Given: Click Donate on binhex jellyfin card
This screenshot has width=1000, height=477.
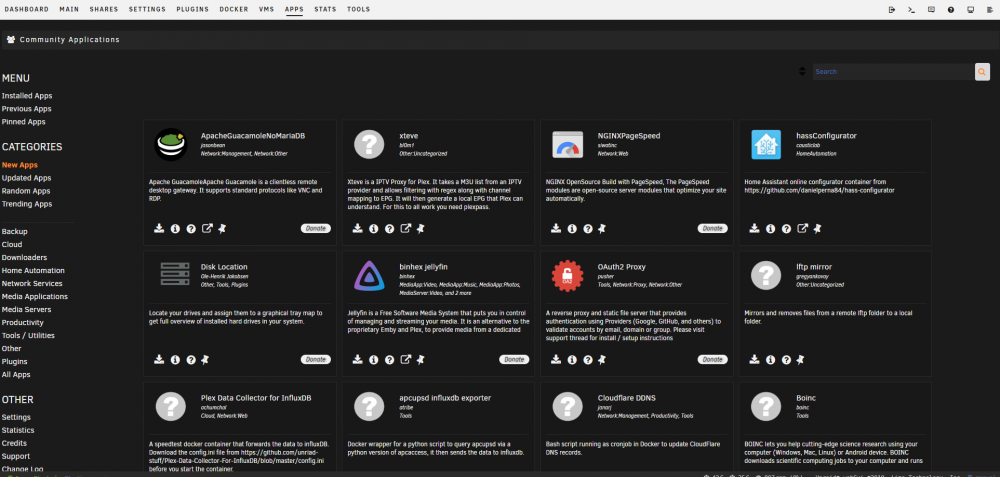Looking at the screenshot, I should click(514, 360).
